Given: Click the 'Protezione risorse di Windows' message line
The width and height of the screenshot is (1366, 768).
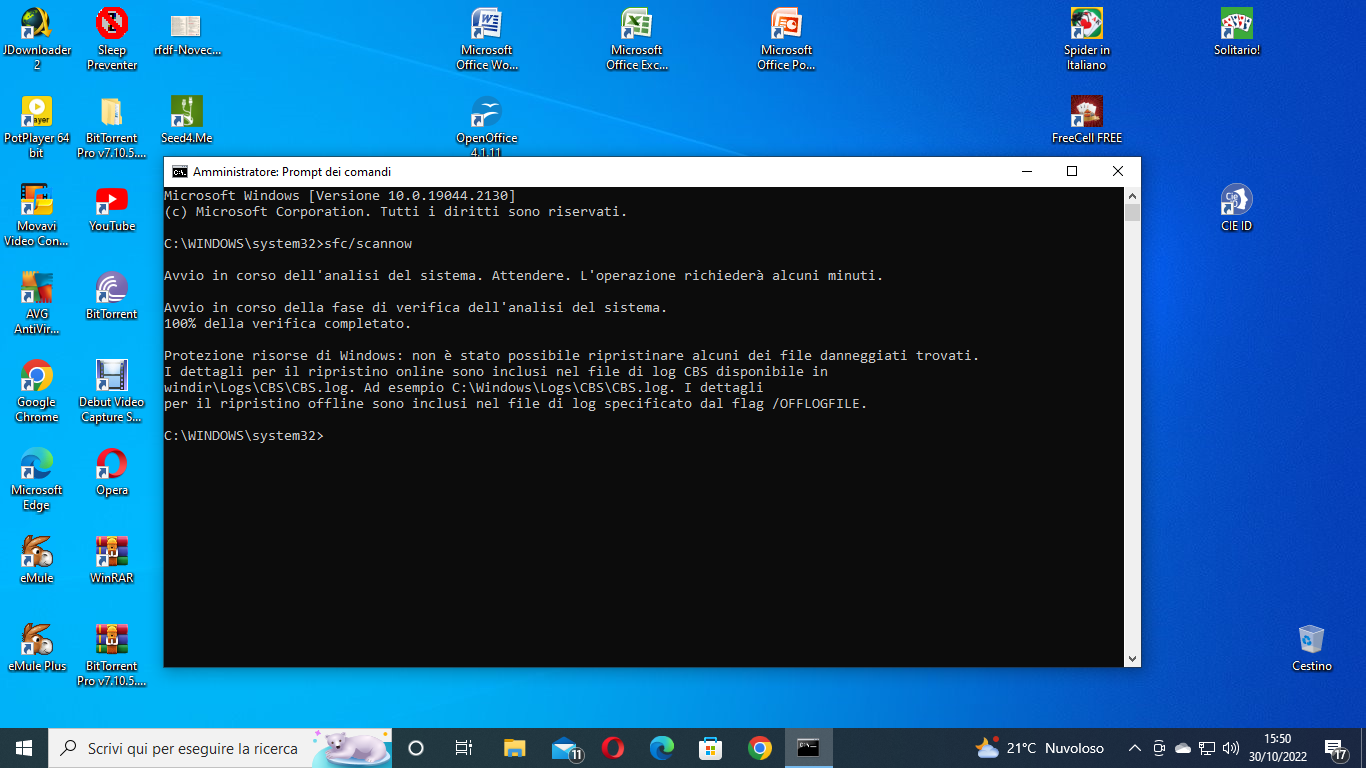Looking at the screenshot, I should 572,356.
